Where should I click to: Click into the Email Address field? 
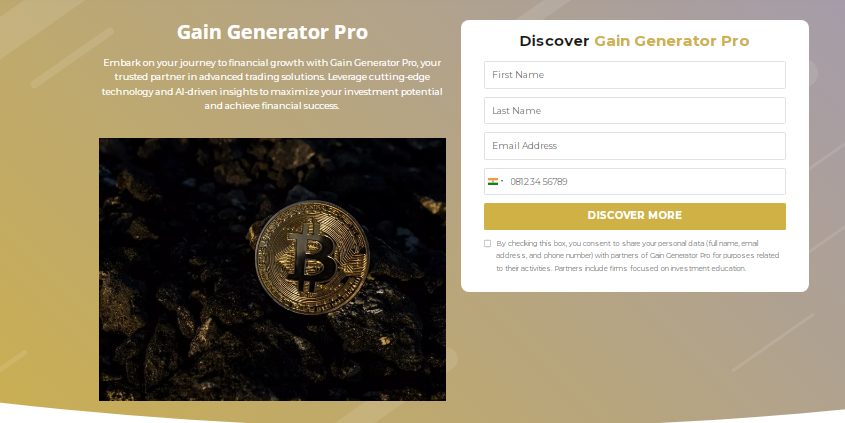634,146
